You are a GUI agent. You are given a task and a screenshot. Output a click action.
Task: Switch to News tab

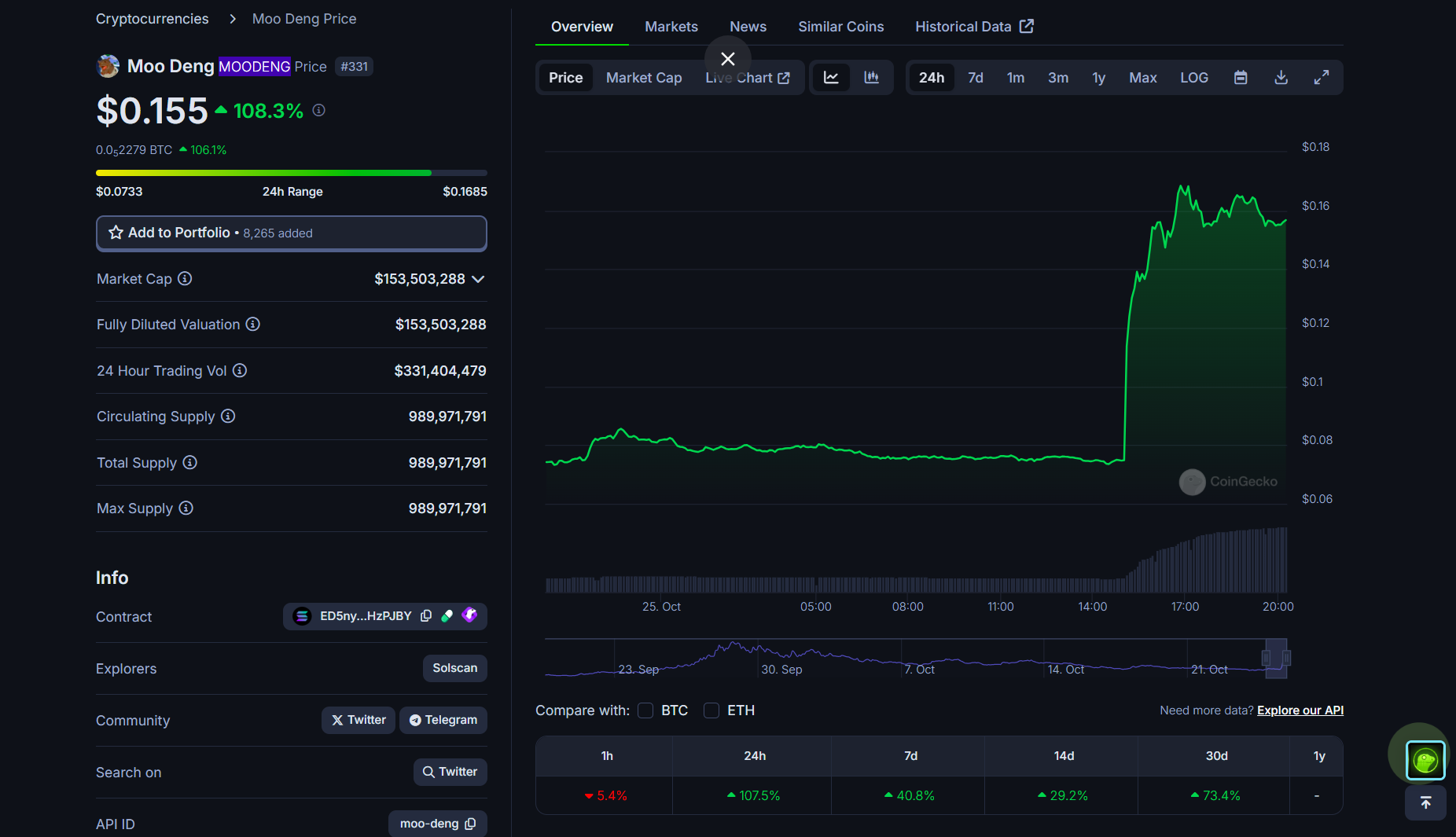tap(748, 26)
